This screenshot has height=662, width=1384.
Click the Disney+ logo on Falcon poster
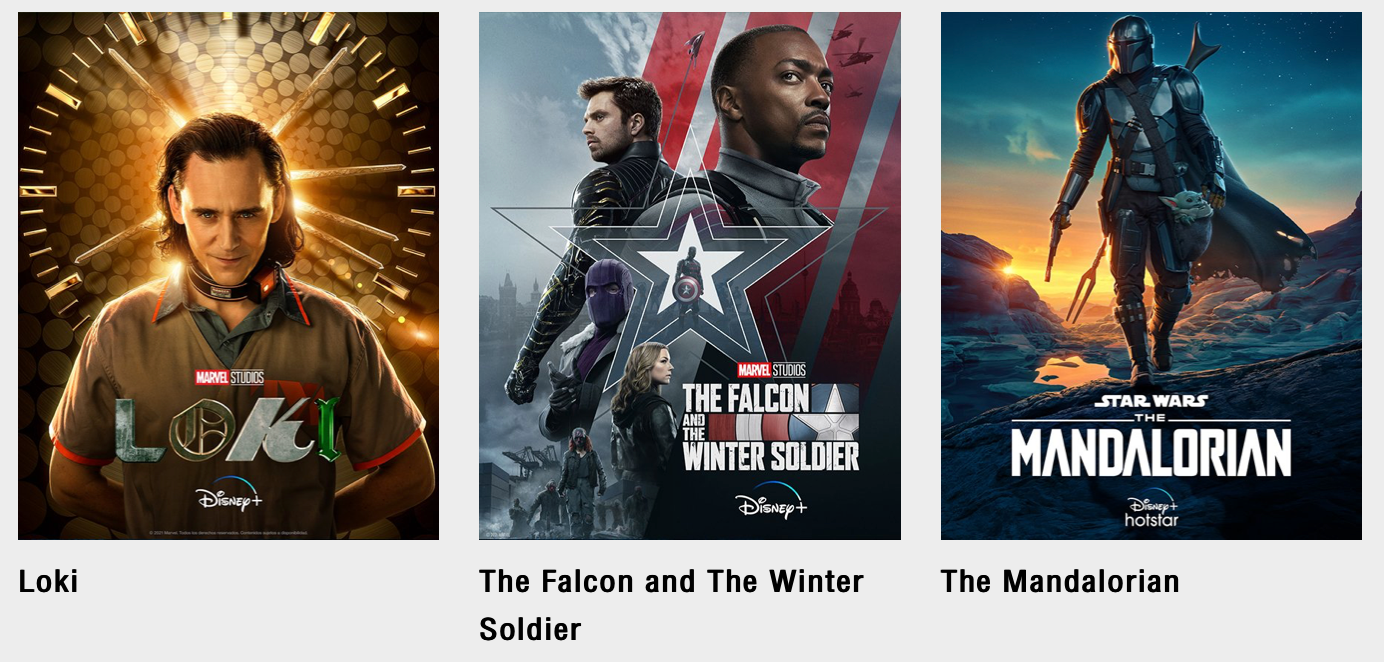click(772, 501)
